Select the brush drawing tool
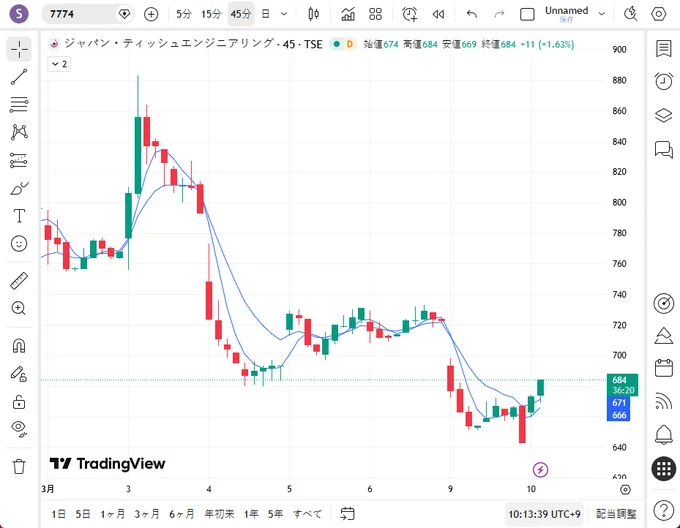680x528 pixels. [x=19, y=189]
